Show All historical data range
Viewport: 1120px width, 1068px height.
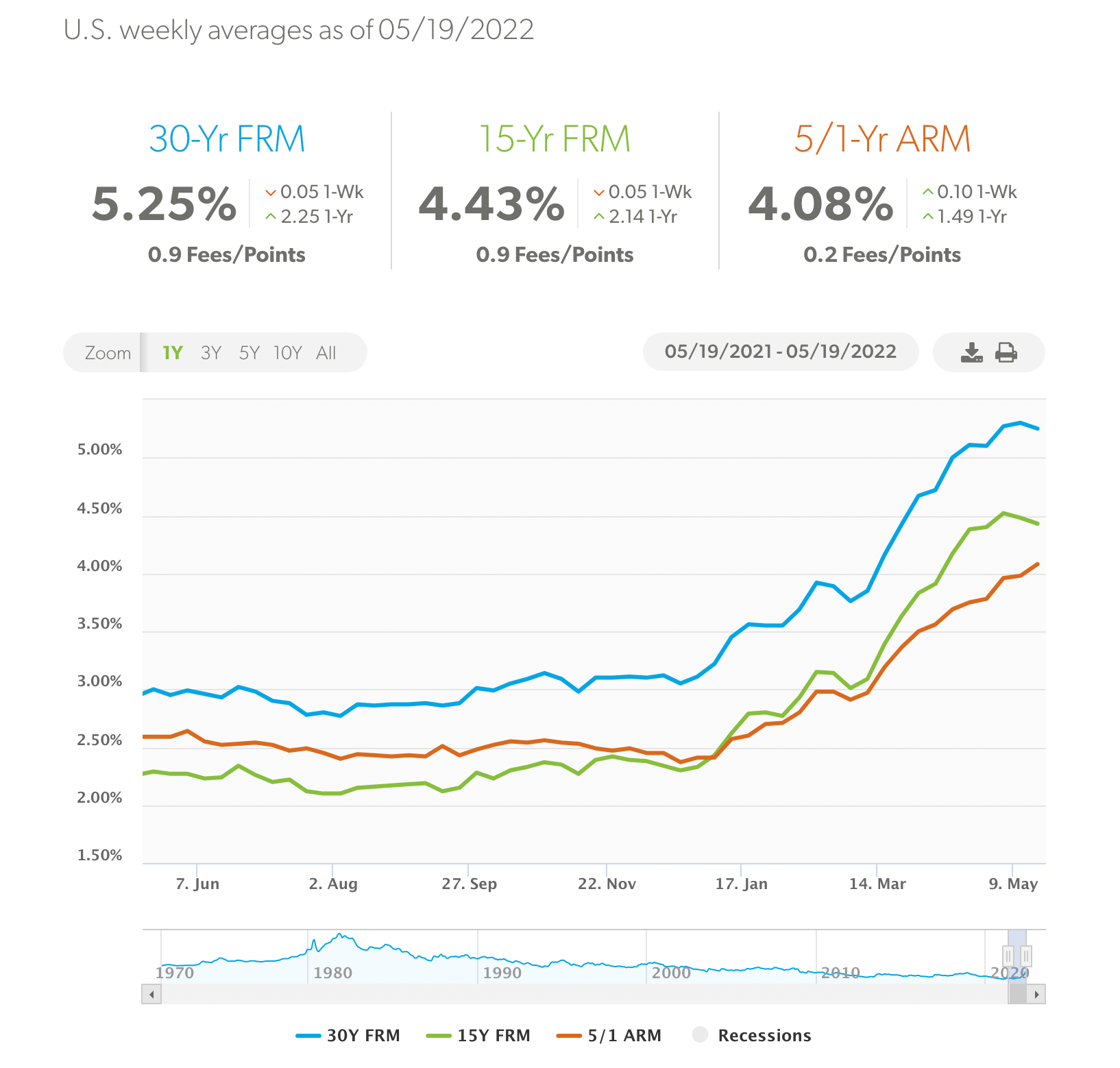[326, 353]
